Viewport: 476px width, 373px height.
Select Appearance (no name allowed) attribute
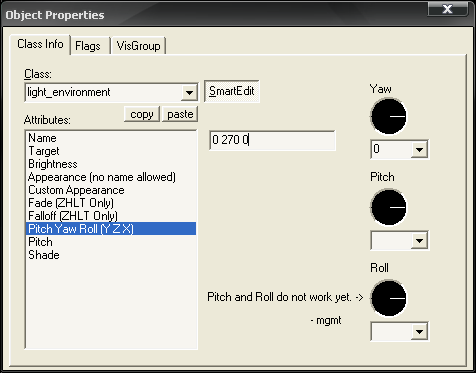(x=111, y=177)
